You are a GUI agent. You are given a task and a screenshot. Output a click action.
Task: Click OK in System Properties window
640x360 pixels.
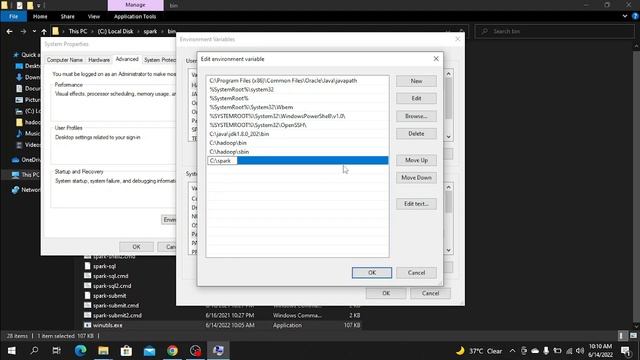coord(136,247)
